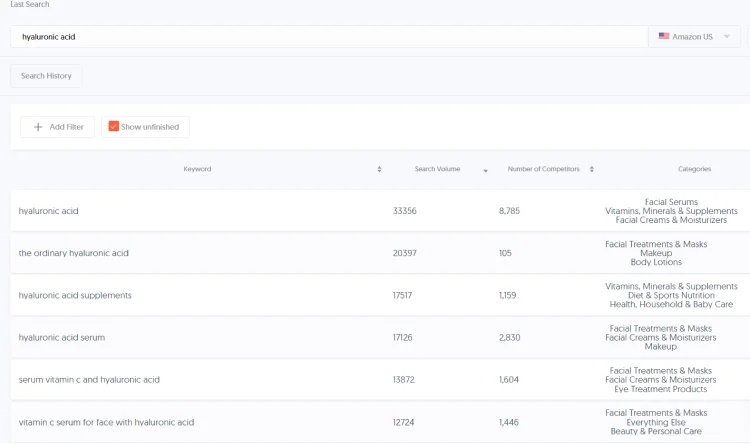Click search volume value 17126

(x=402, y=337)
